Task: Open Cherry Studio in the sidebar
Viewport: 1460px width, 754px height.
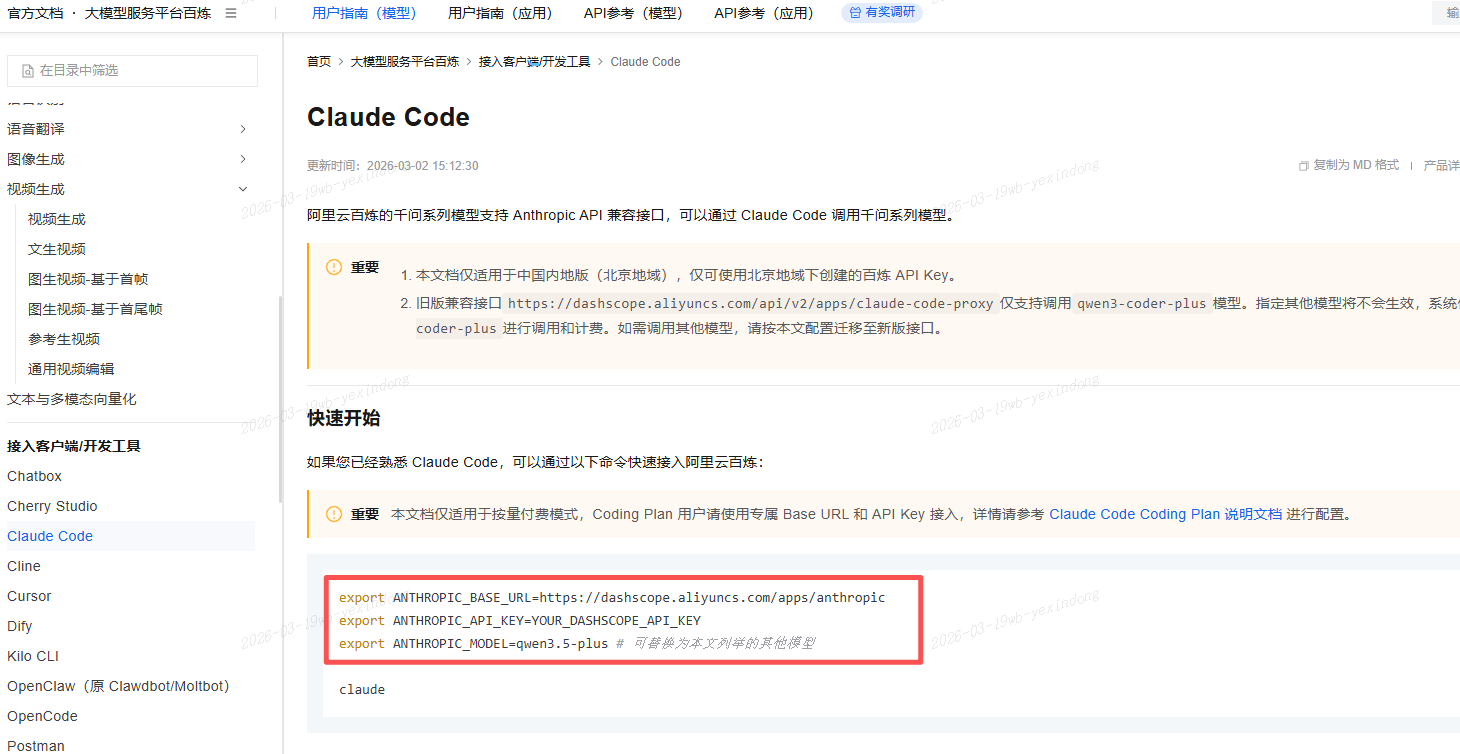Action: (52, 506)
